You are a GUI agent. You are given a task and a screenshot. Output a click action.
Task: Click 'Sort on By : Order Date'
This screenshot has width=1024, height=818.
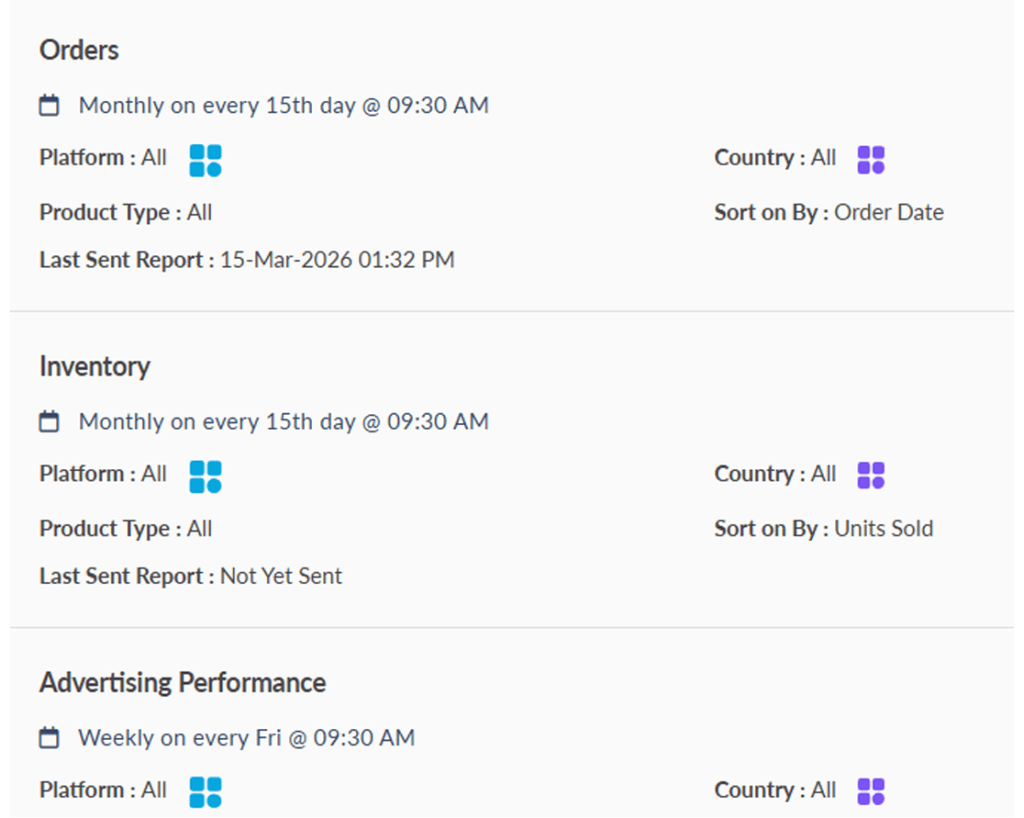point(829,212)
